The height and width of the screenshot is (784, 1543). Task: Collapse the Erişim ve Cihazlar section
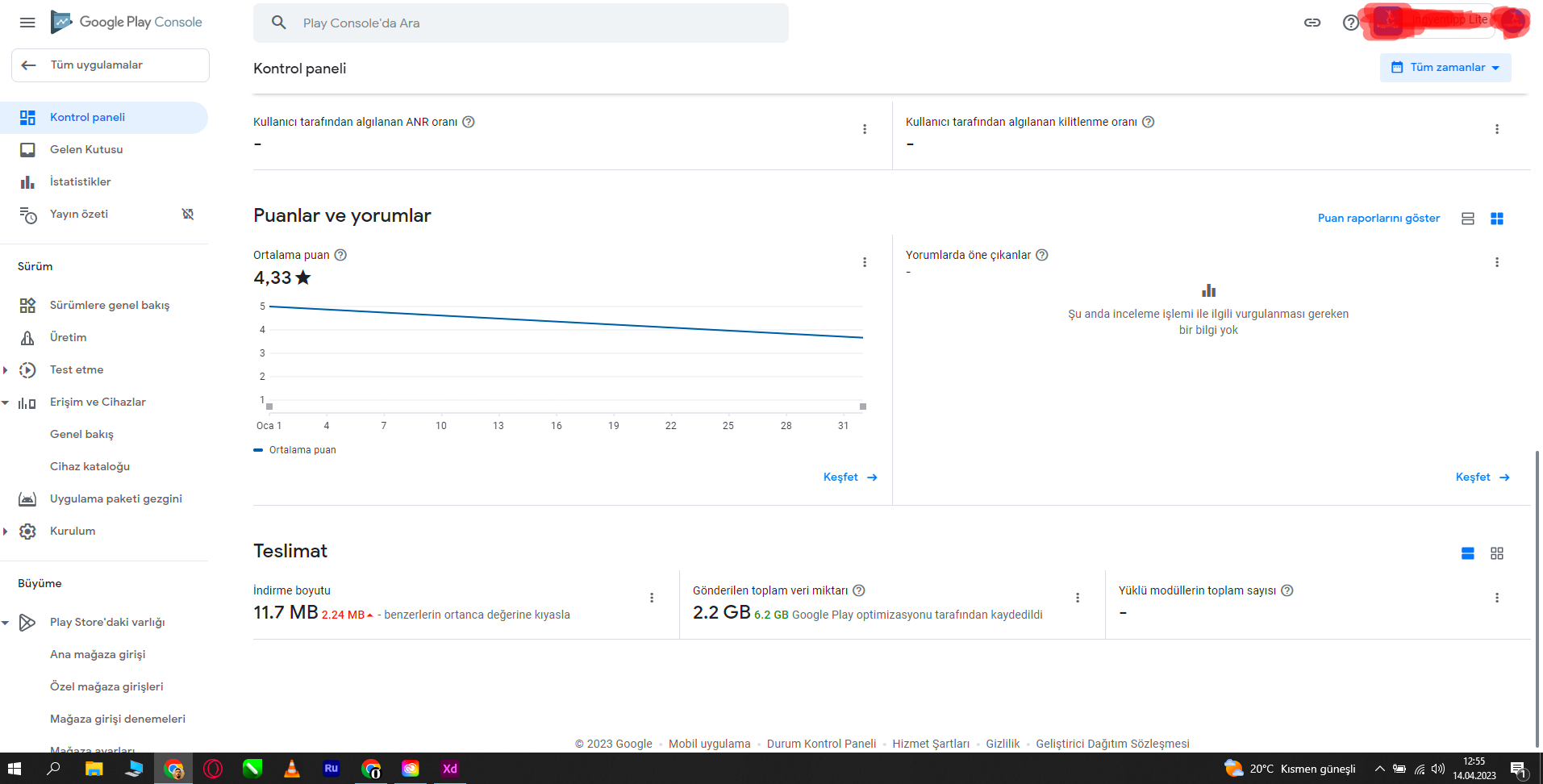pyautogui.click(x=6, y=402)
